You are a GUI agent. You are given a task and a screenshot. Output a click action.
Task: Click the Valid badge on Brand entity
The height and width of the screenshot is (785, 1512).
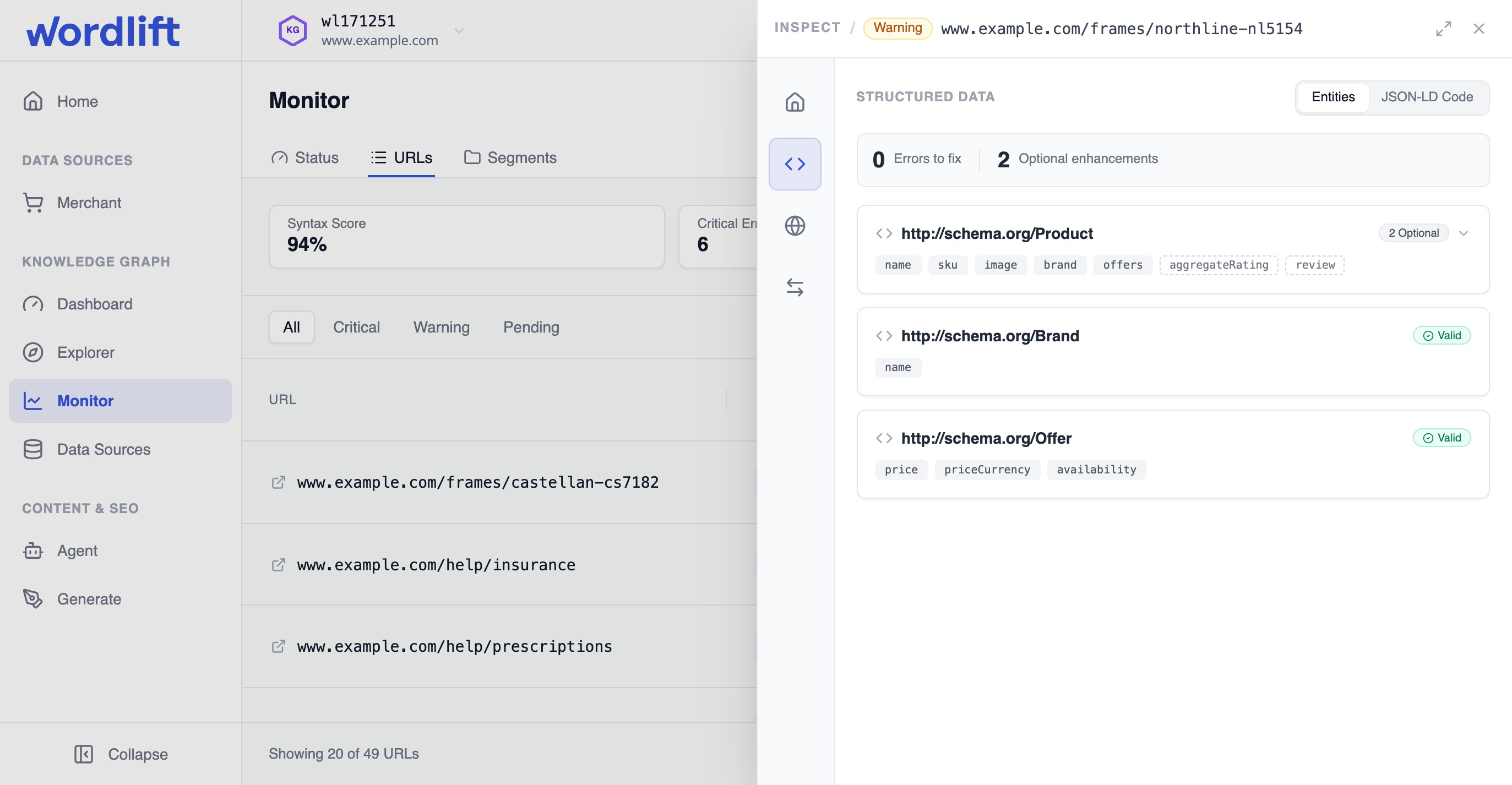pyautogui.click(x=1442, y=336)
